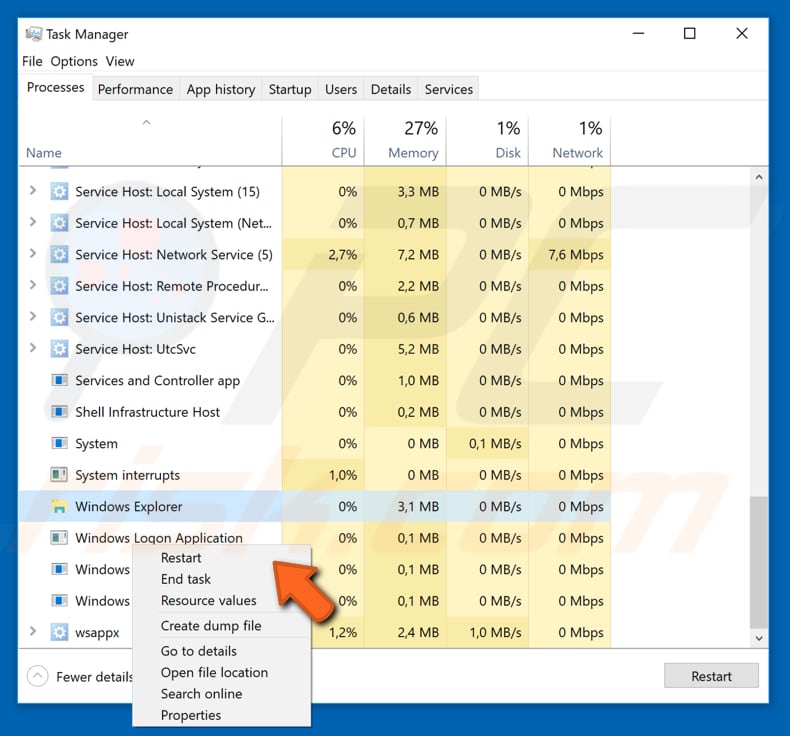Click the Fewer details label
Image resolution: width=790 pixels, height=736 pixels.
tap(95, 677)
